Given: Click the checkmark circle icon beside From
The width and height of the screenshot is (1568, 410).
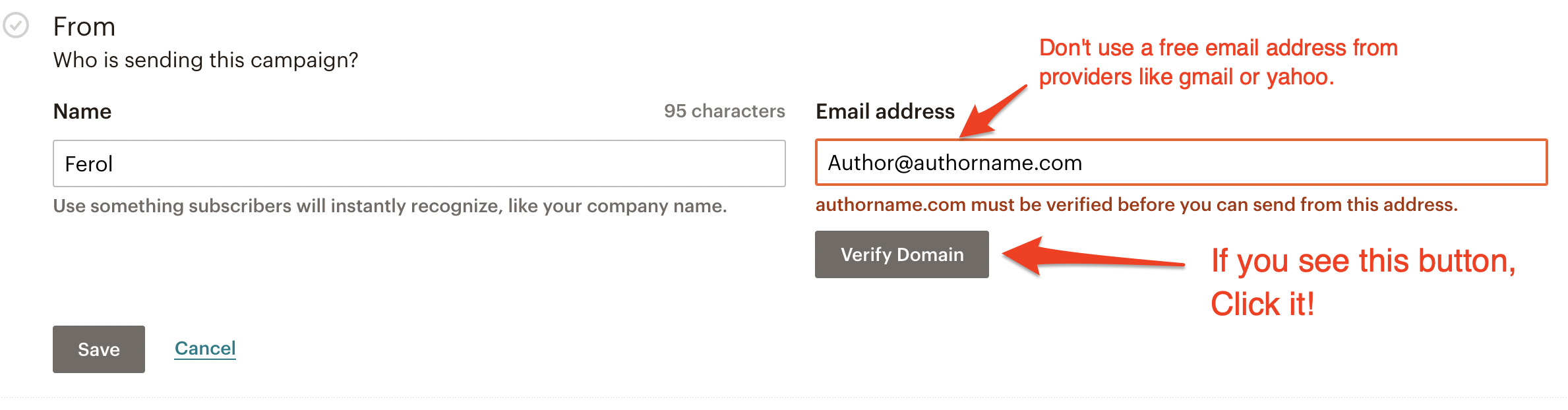Looking at the screenshot, I should (16, 26).
